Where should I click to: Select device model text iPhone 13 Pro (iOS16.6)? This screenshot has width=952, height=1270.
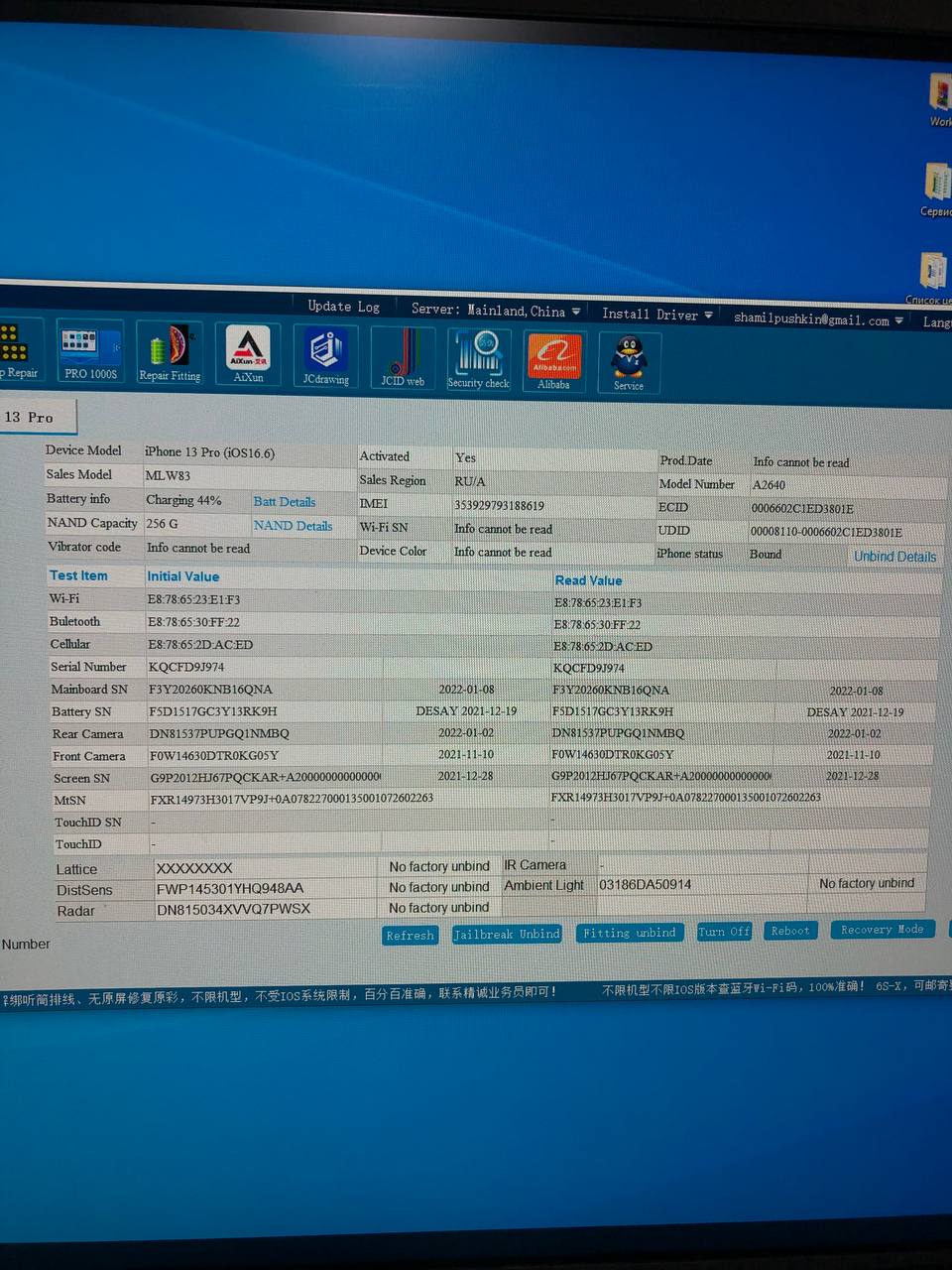point(210,452)
